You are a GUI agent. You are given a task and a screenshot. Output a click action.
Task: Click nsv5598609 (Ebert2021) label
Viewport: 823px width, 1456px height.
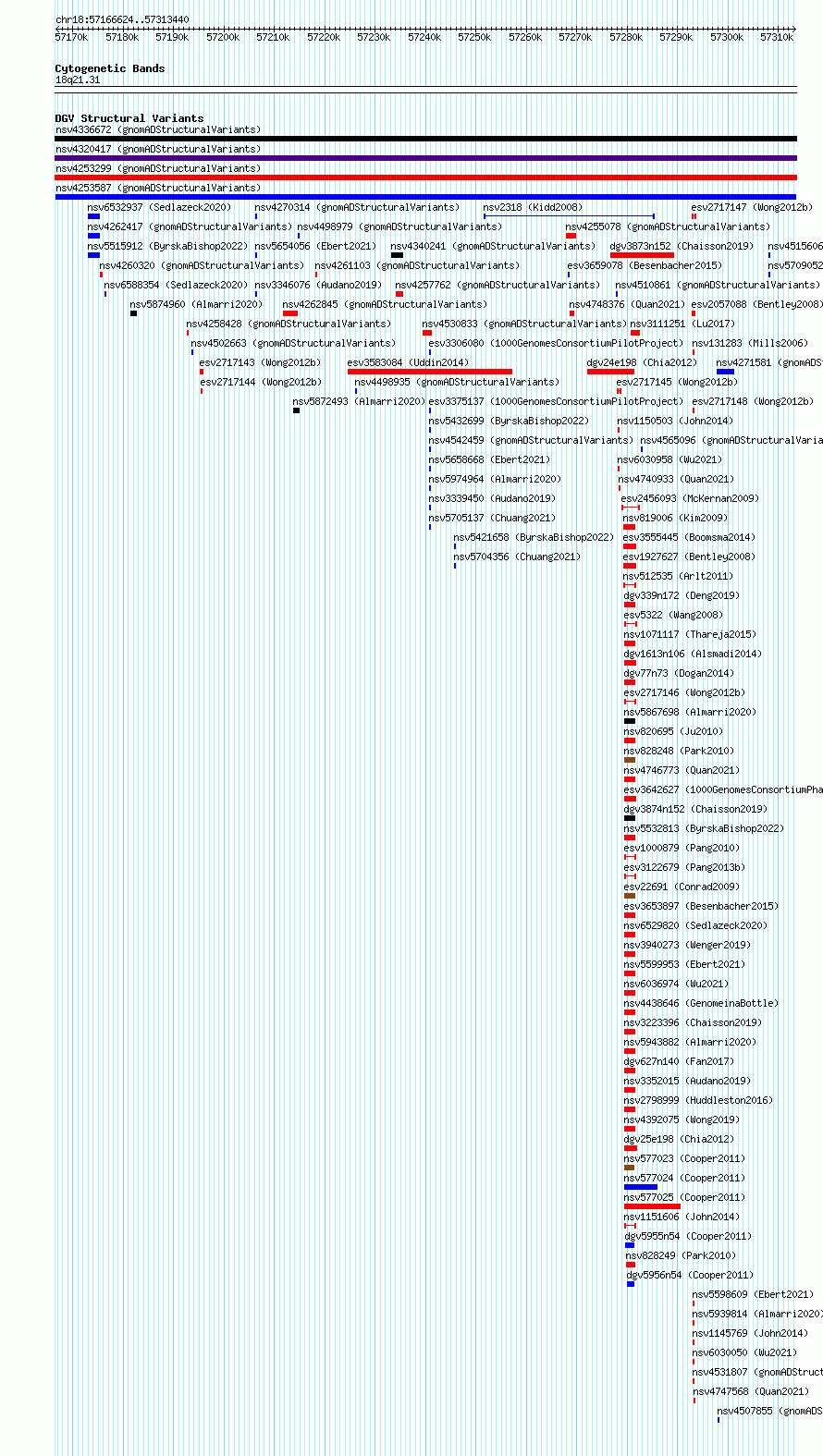[753, 1294]
